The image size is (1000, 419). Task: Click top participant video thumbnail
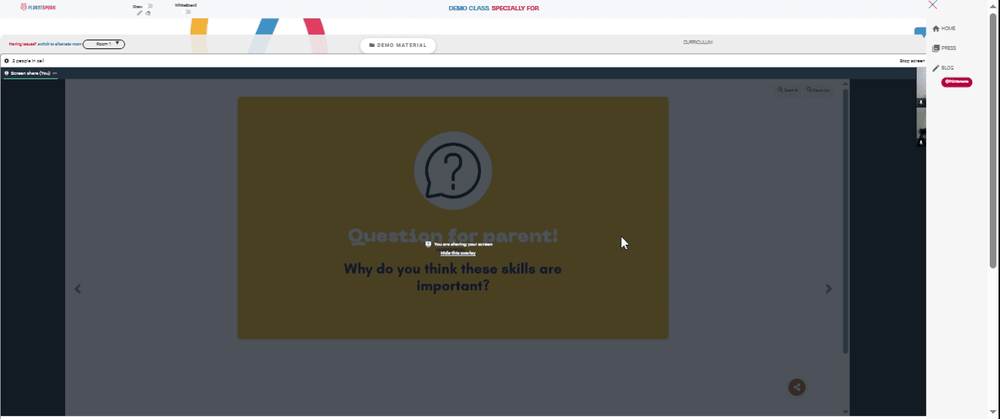921,87
